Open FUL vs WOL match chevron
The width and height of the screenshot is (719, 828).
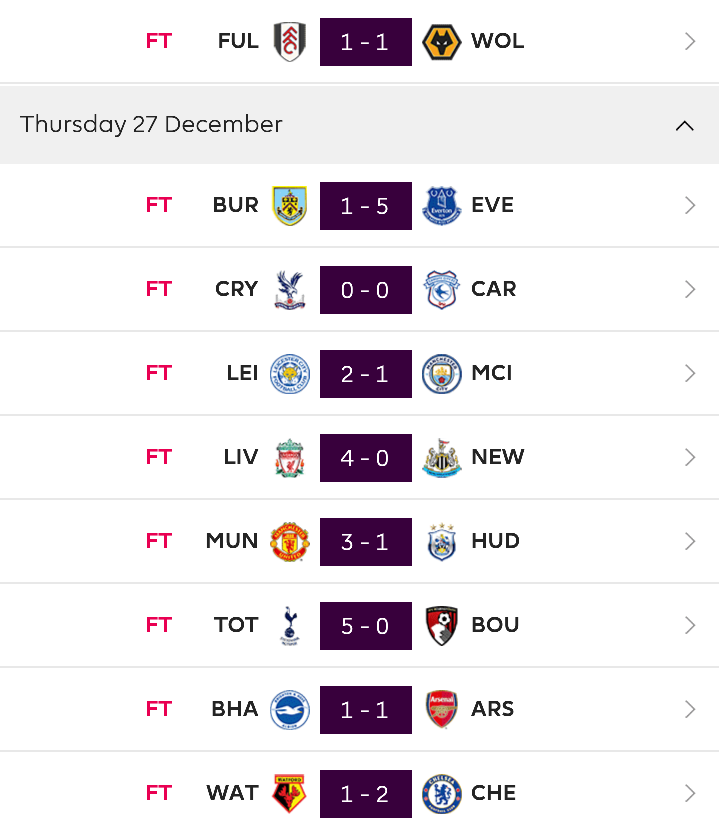(689, 42)
